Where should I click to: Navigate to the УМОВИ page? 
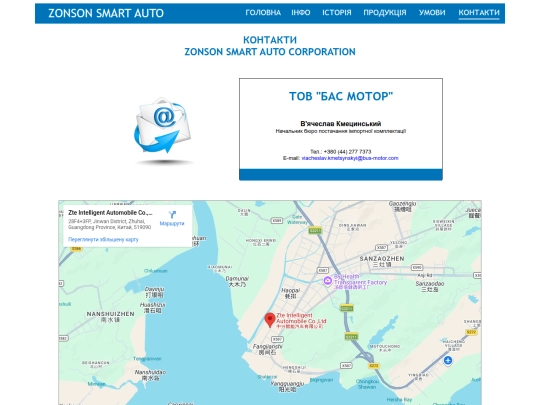click(x=432, y=13)
